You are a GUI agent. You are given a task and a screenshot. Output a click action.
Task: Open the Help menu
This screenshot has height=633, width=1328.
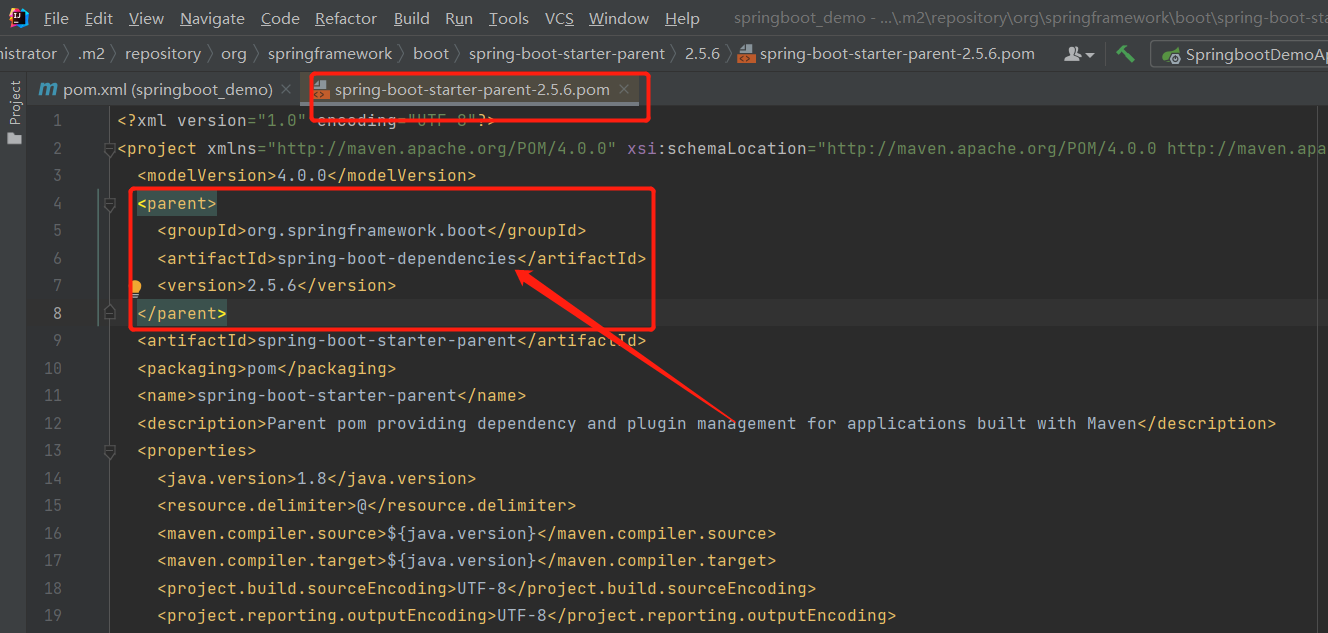(x=682, y=19)
